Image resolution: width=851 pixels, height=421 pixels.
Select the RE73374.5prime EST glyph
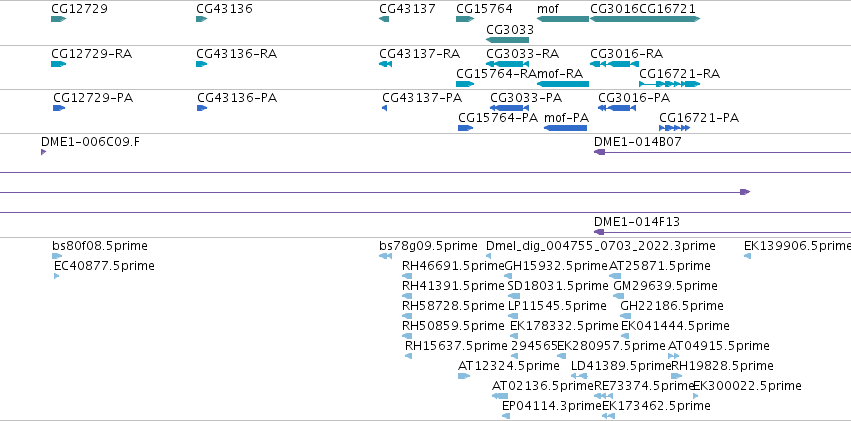coord(604,396)
